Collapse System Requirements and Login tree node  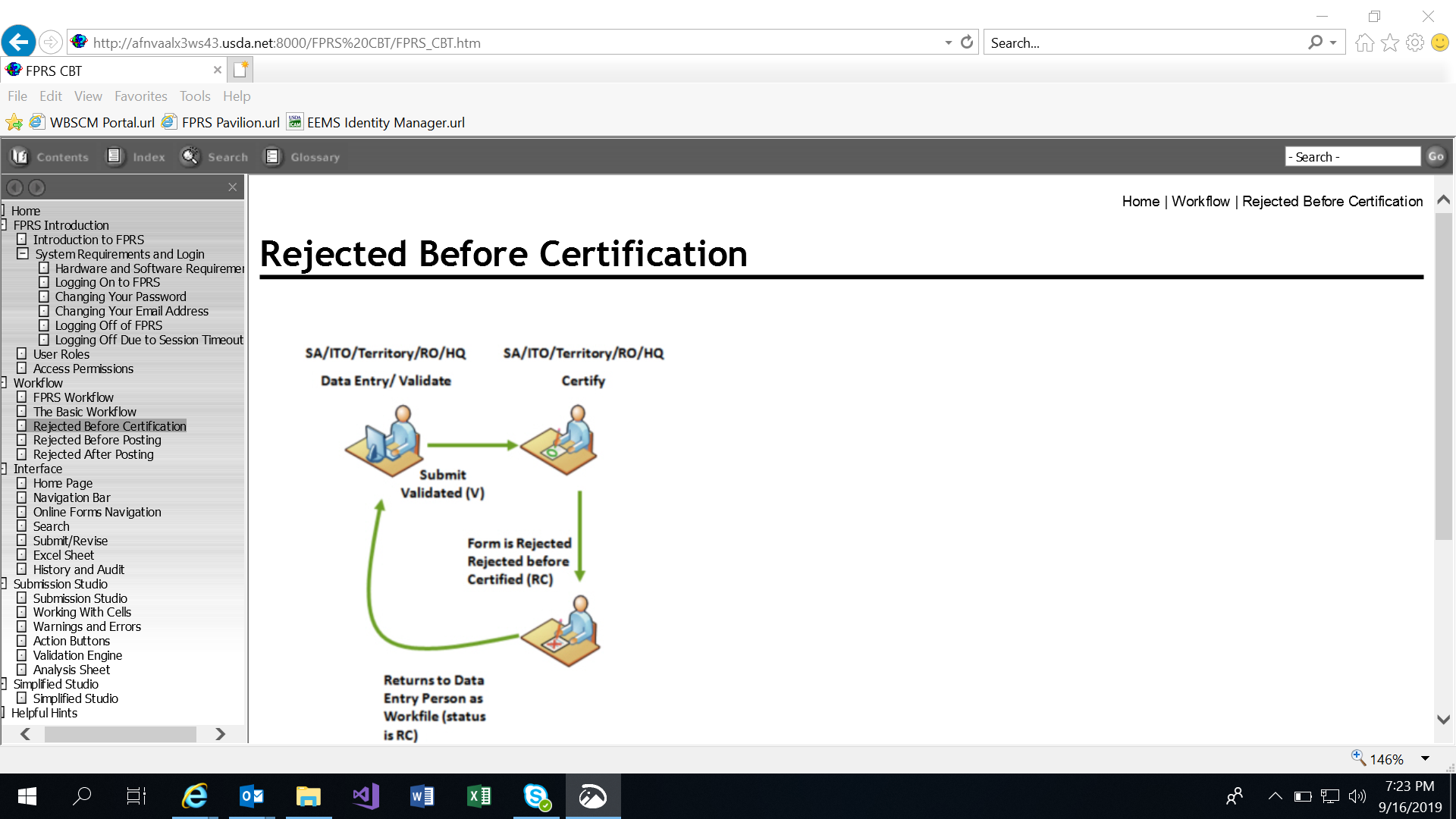(x=23, y=254)
